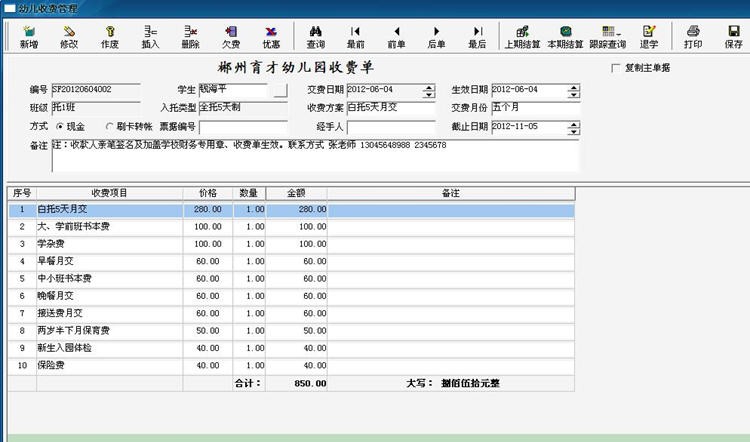Select the 现金 payment radio button
Viewport: 750px width, 442px height.
60,126
